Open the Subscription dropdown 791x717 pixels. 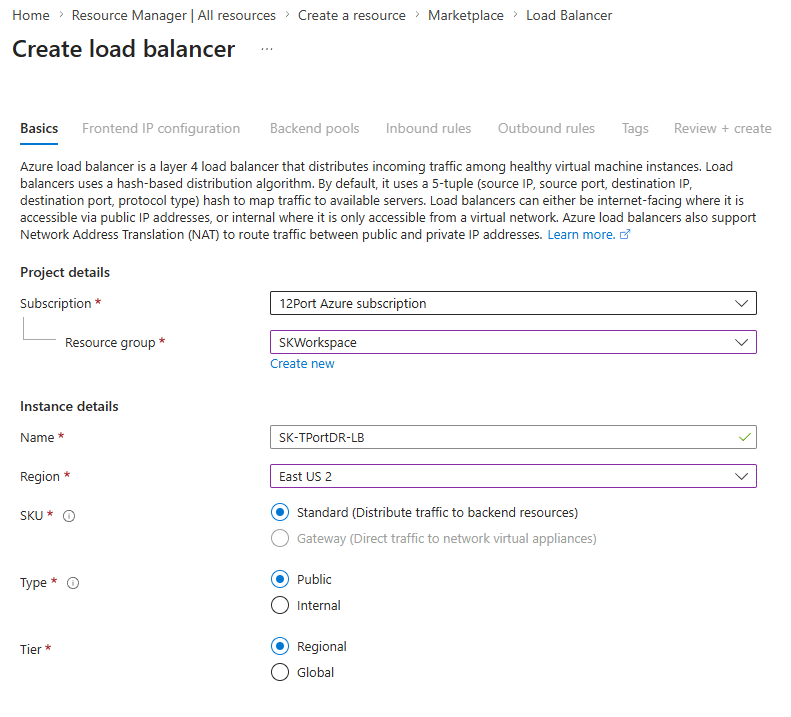[513, 303]
